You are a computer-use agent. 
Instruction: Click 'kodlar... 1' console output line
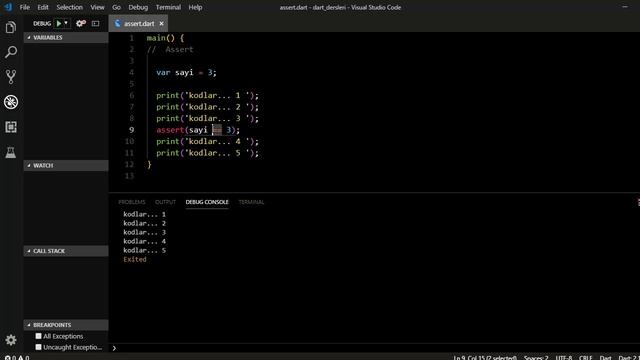(x=144, y=214)
